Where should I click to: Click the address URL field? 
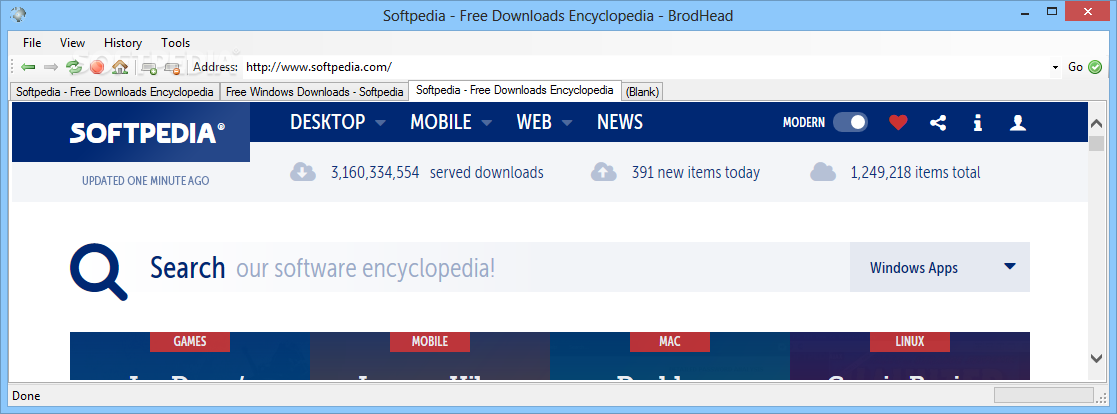(x=645, y=68)
